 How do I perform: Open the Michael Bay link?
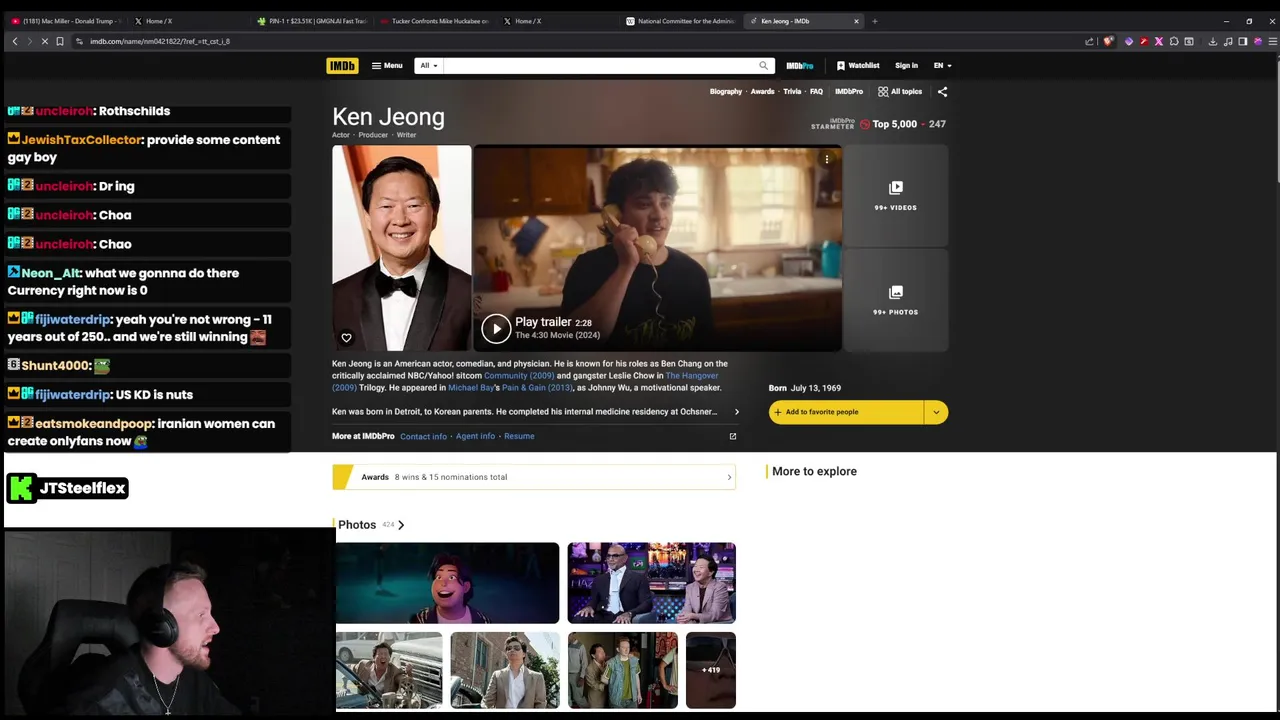click(x=471, y=388)
